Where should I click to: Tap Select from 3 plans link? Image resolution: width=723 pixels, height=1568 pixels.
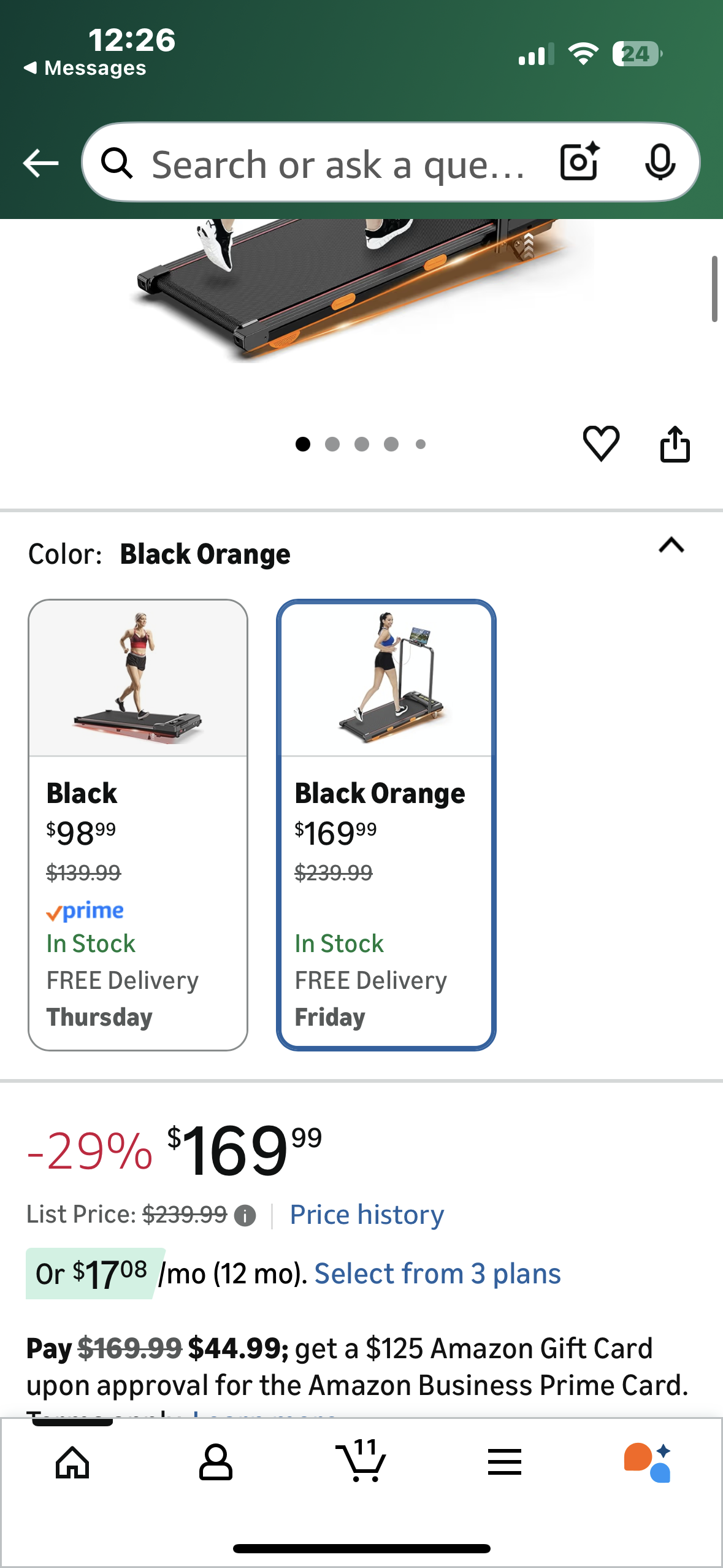437,1274
